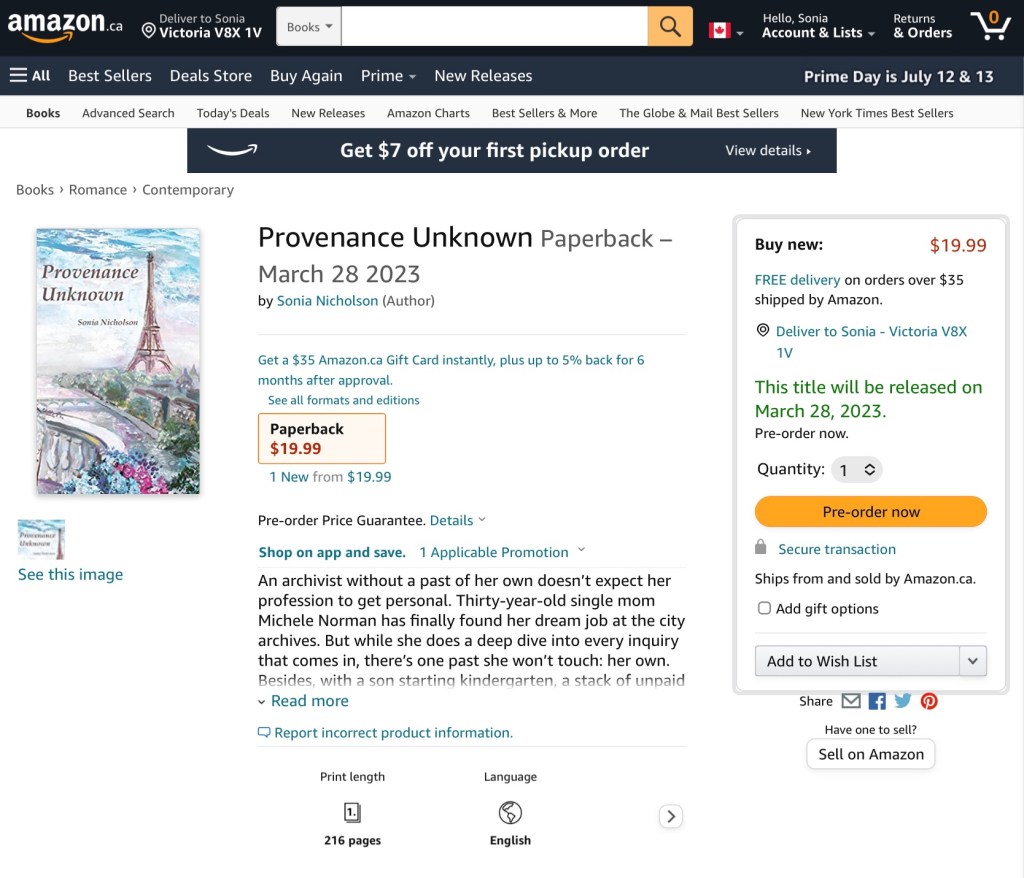Open the Books search category dropdown
The width and height of the screenshot is (1024, 878).
point(309,27)
